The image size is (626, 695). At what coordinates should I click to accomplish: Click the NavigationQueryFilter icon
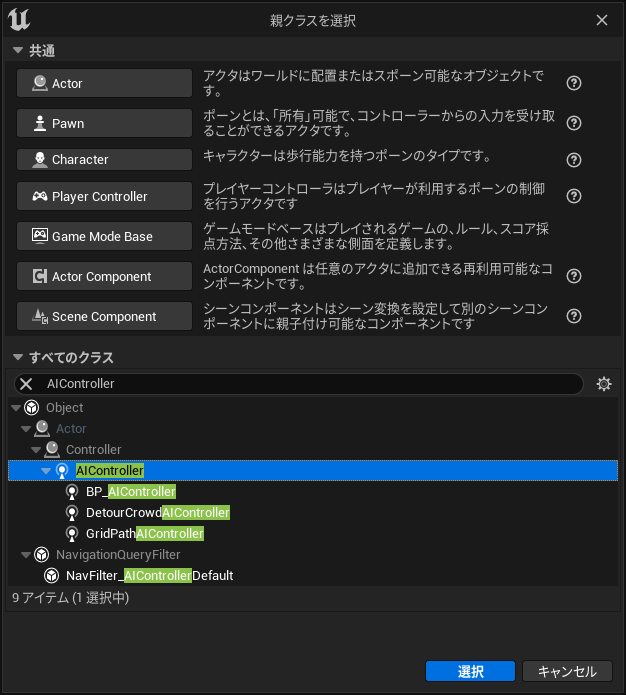[42, 554]
